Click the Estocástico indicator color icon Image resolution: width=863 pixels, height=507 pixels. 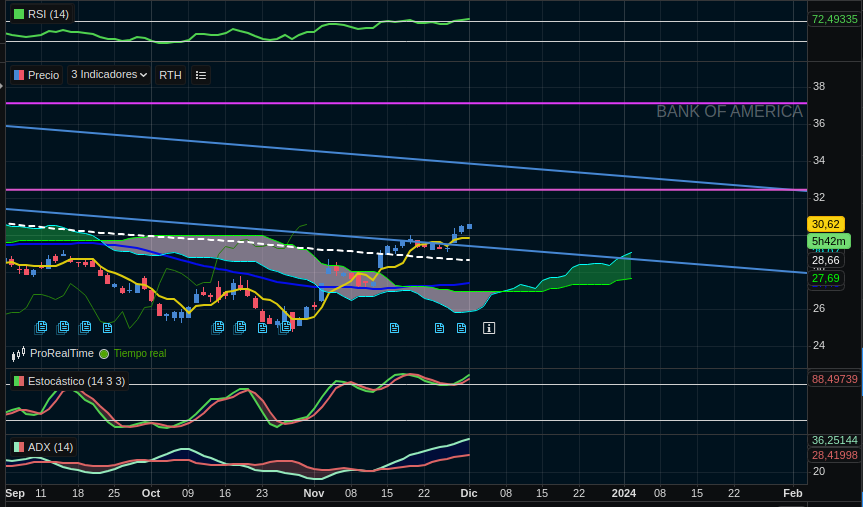[x=18, y=381]
